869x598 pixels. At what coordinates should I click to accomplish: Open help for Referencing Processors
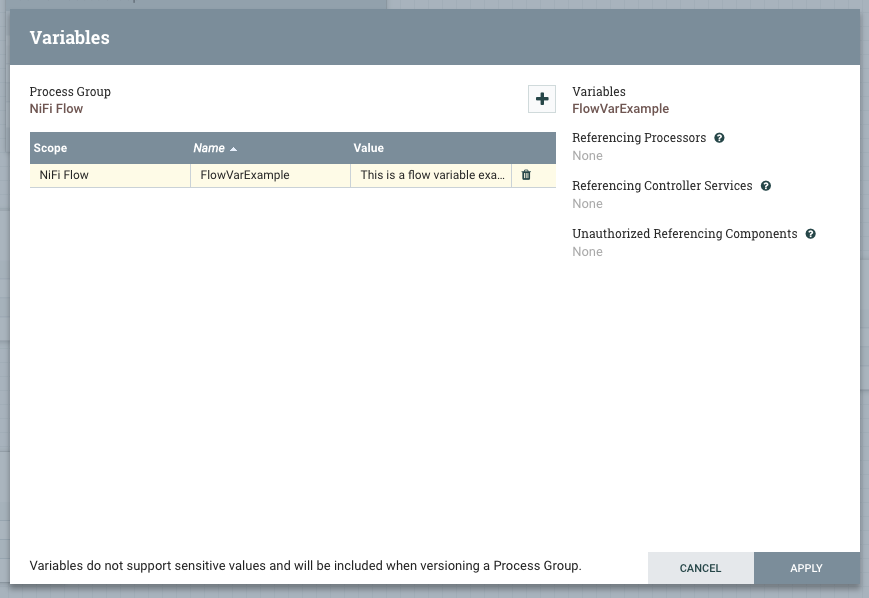[720, 137]
